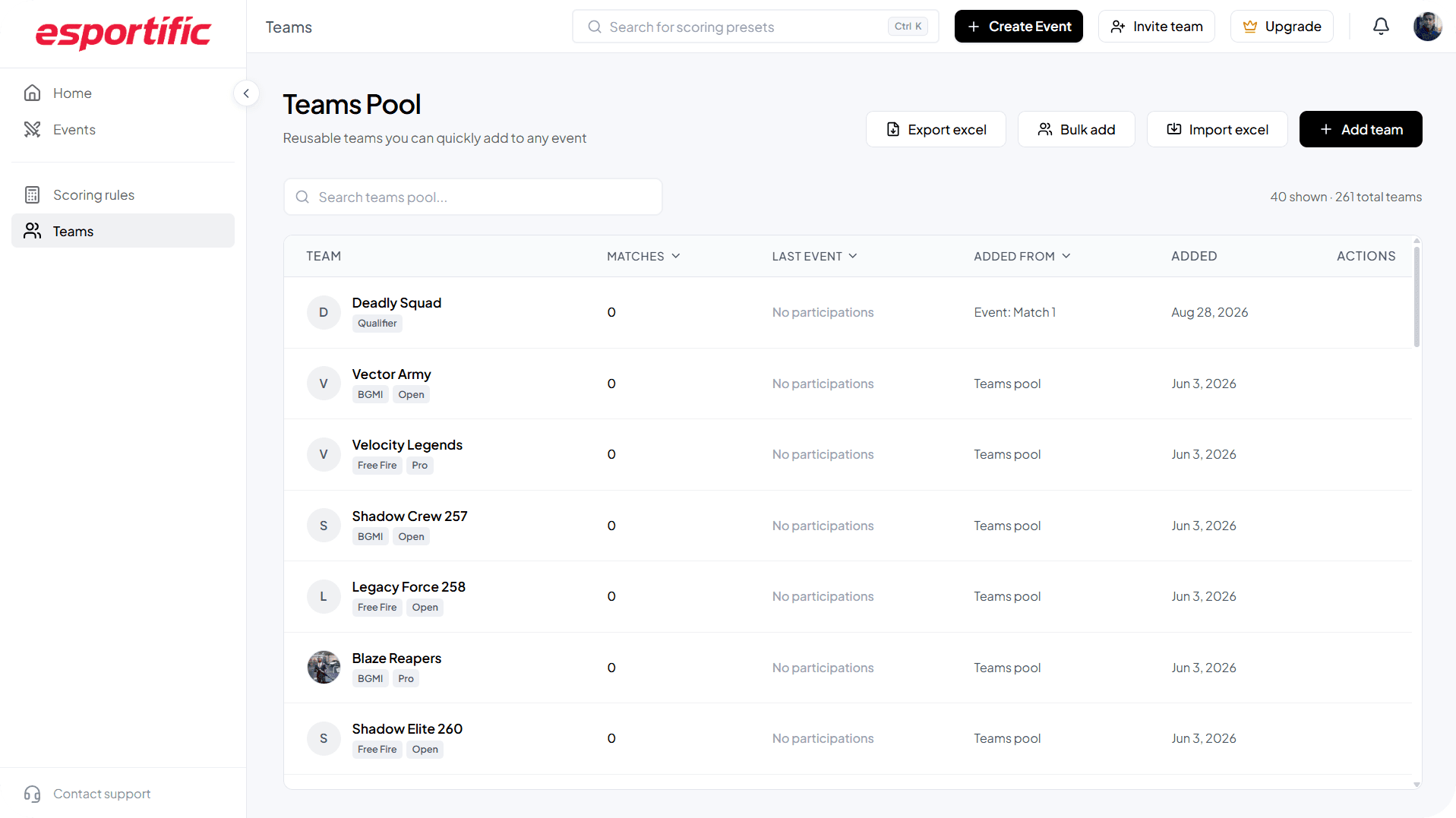Image resolution: width=1456 pixels, height=818 pixels.
Task: Click the Team column header
Action: (324, 256)
